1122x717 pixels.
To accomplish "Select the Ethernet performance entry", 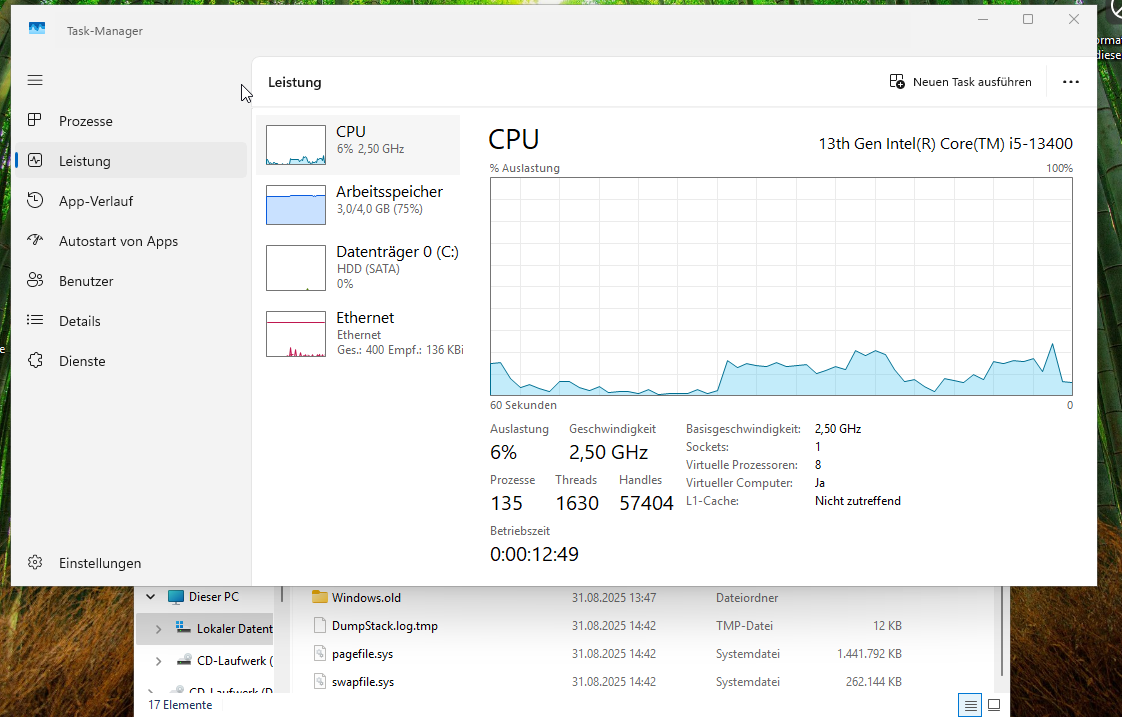I will click(x=358, y=333).
